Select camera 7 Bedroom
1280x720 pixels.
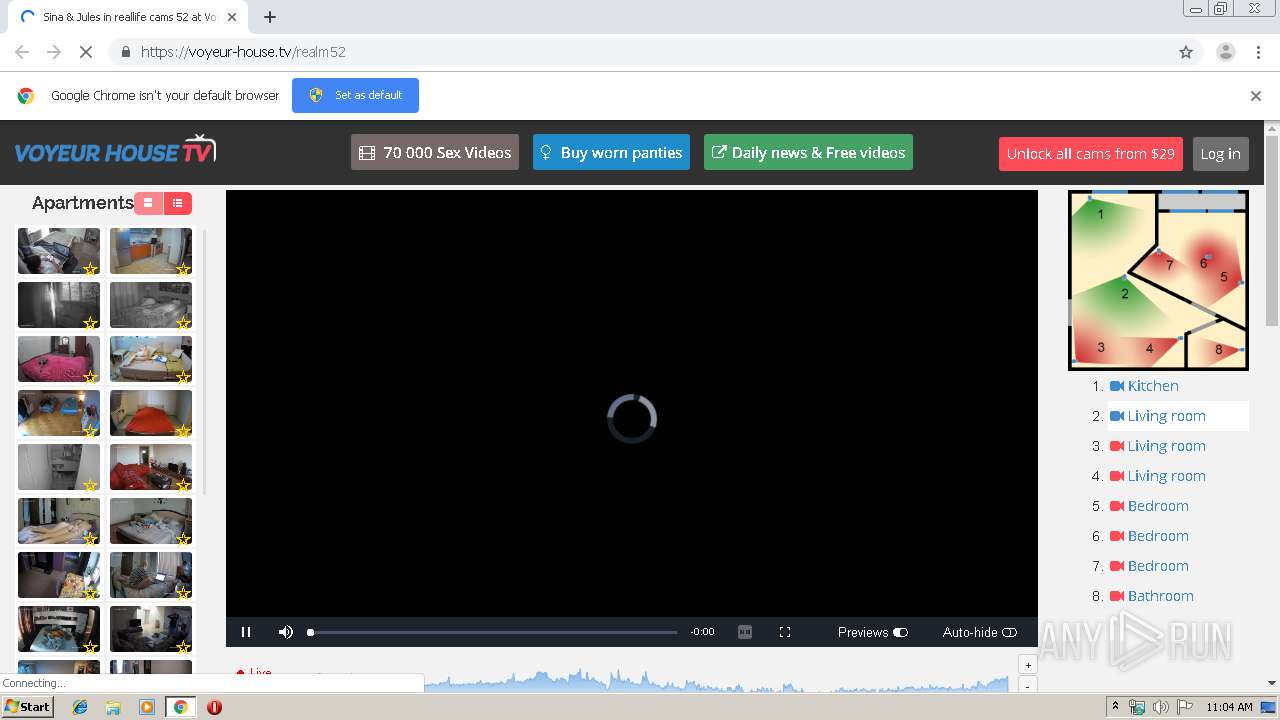[1158, 566]
